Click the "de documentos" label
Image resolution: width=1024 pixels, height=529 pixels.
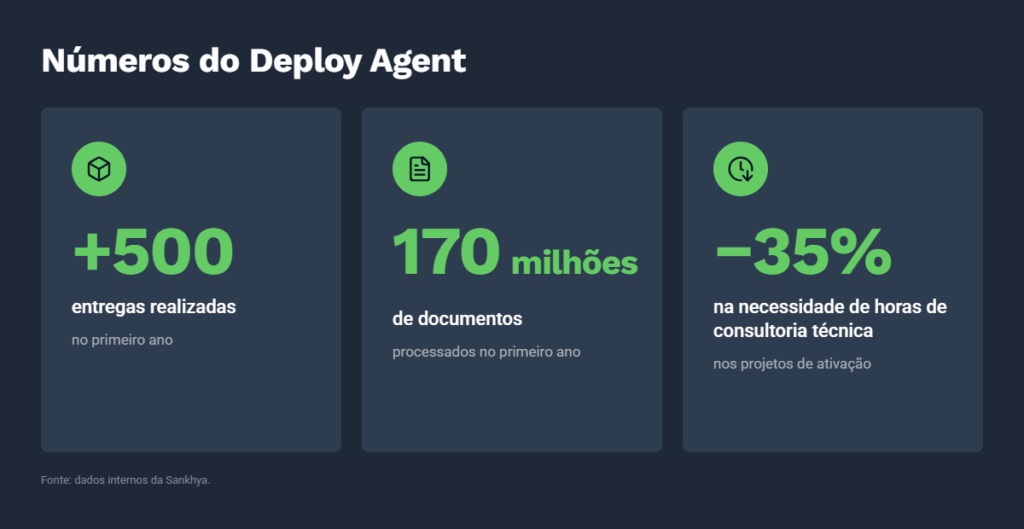coord(457,319)
